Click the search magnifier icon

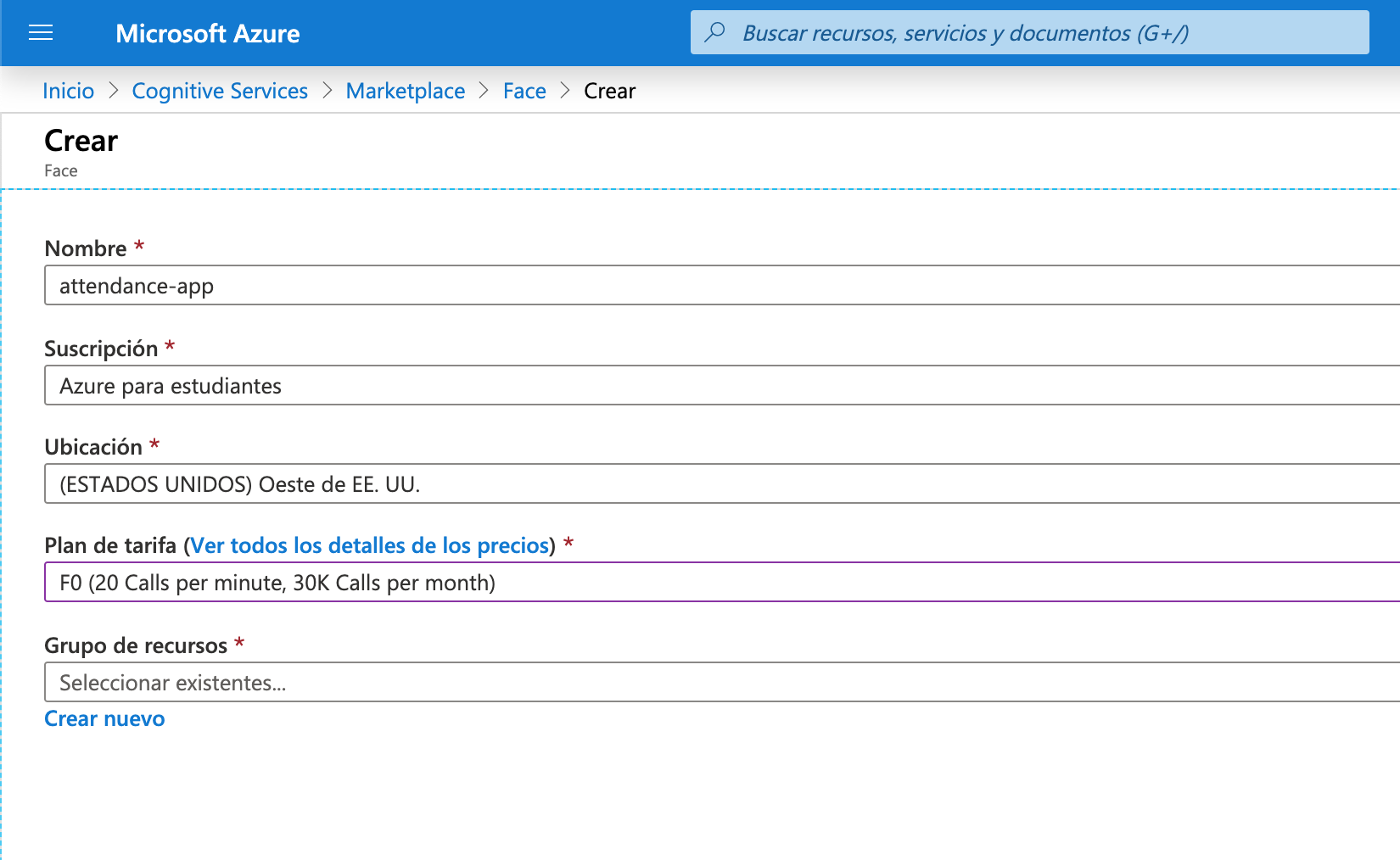[x=715, y=32]
